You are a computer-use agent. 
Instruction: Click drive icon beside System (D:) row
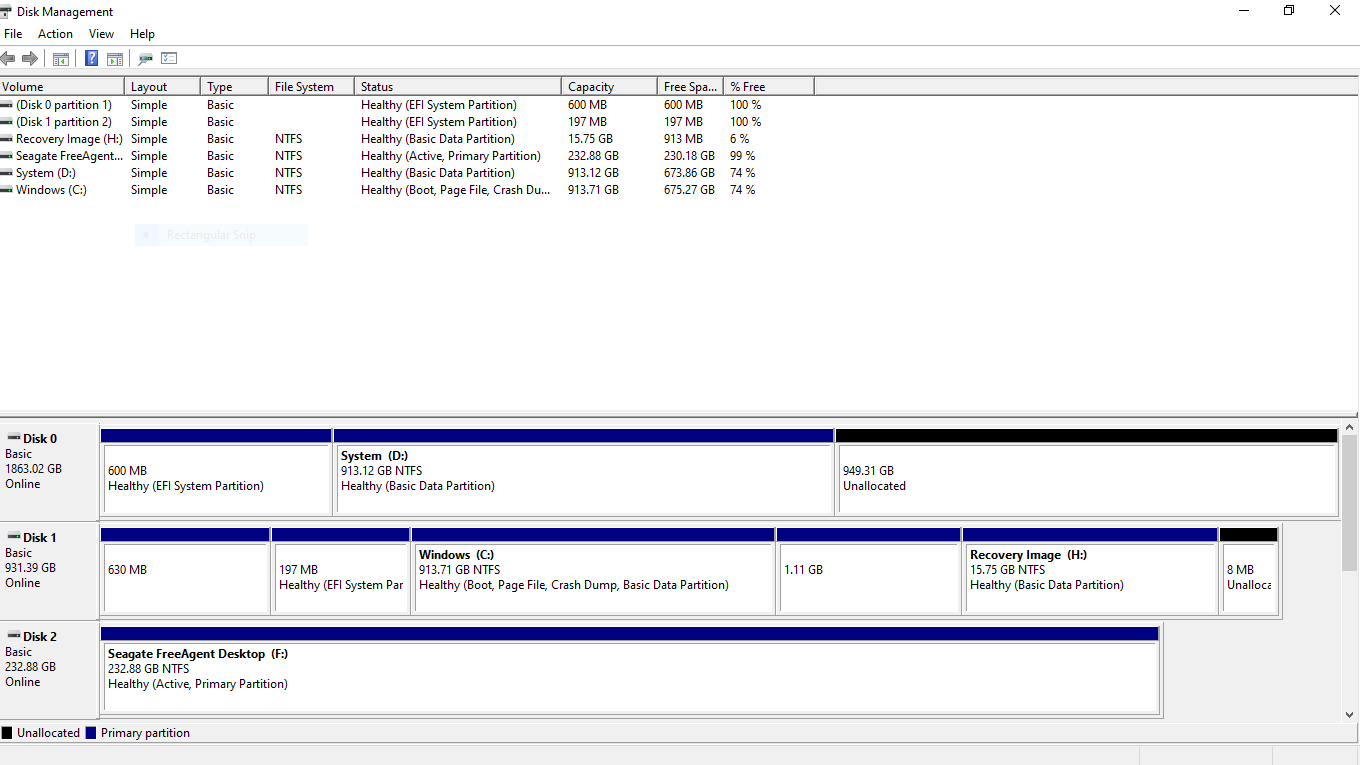pos(7,173)
